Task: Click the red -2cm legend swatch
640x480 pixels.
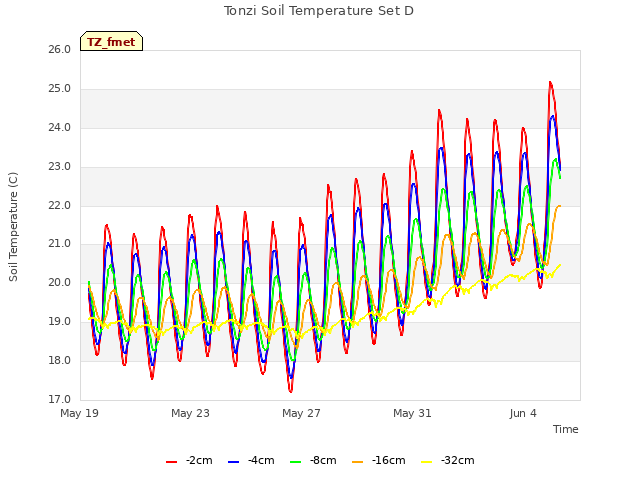Action: tap(171, 462)
